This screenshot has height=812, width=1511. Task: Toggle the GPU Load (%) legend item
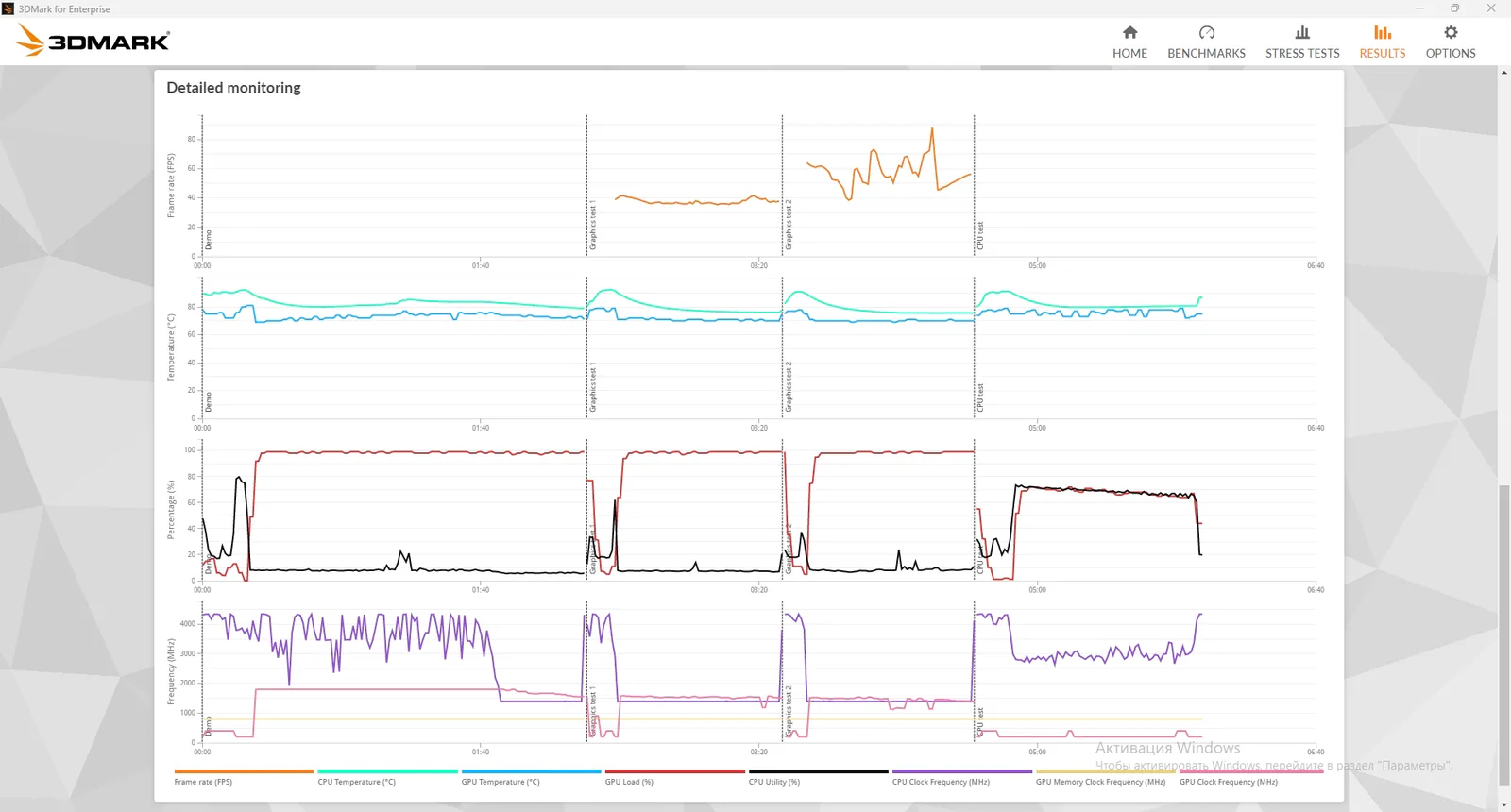(x=674, y=777)
